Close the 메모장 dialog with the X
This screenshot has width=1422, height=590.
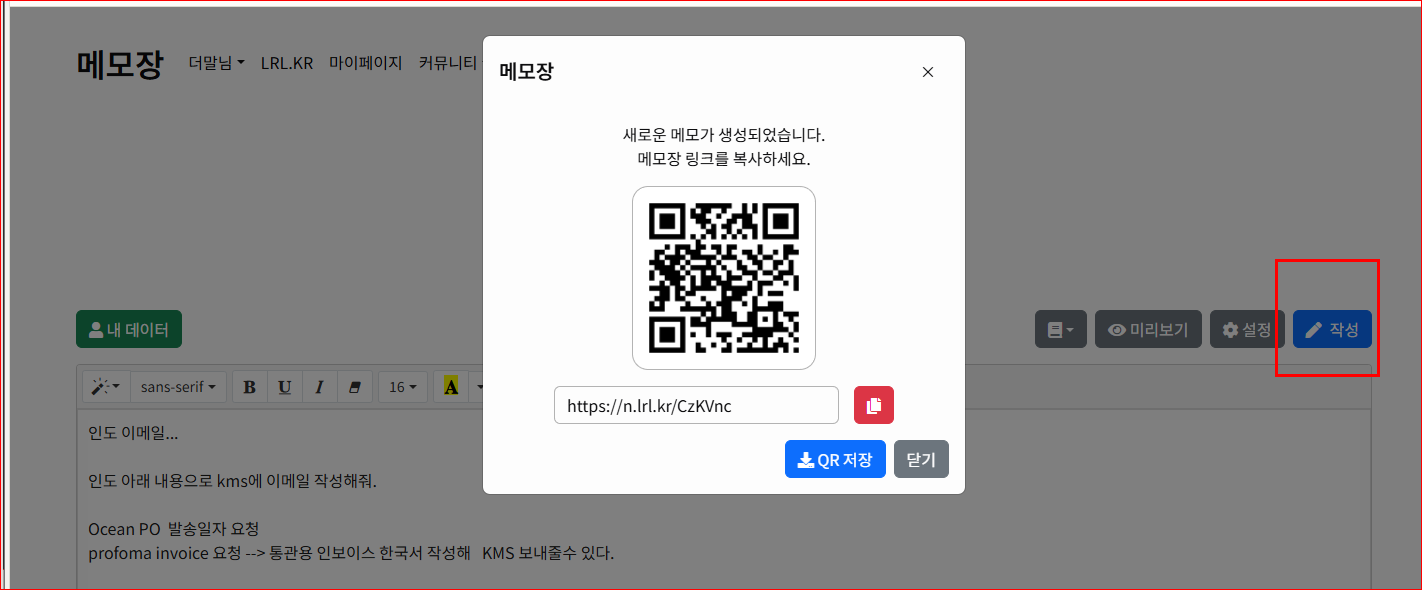click(x=927, y=72)
